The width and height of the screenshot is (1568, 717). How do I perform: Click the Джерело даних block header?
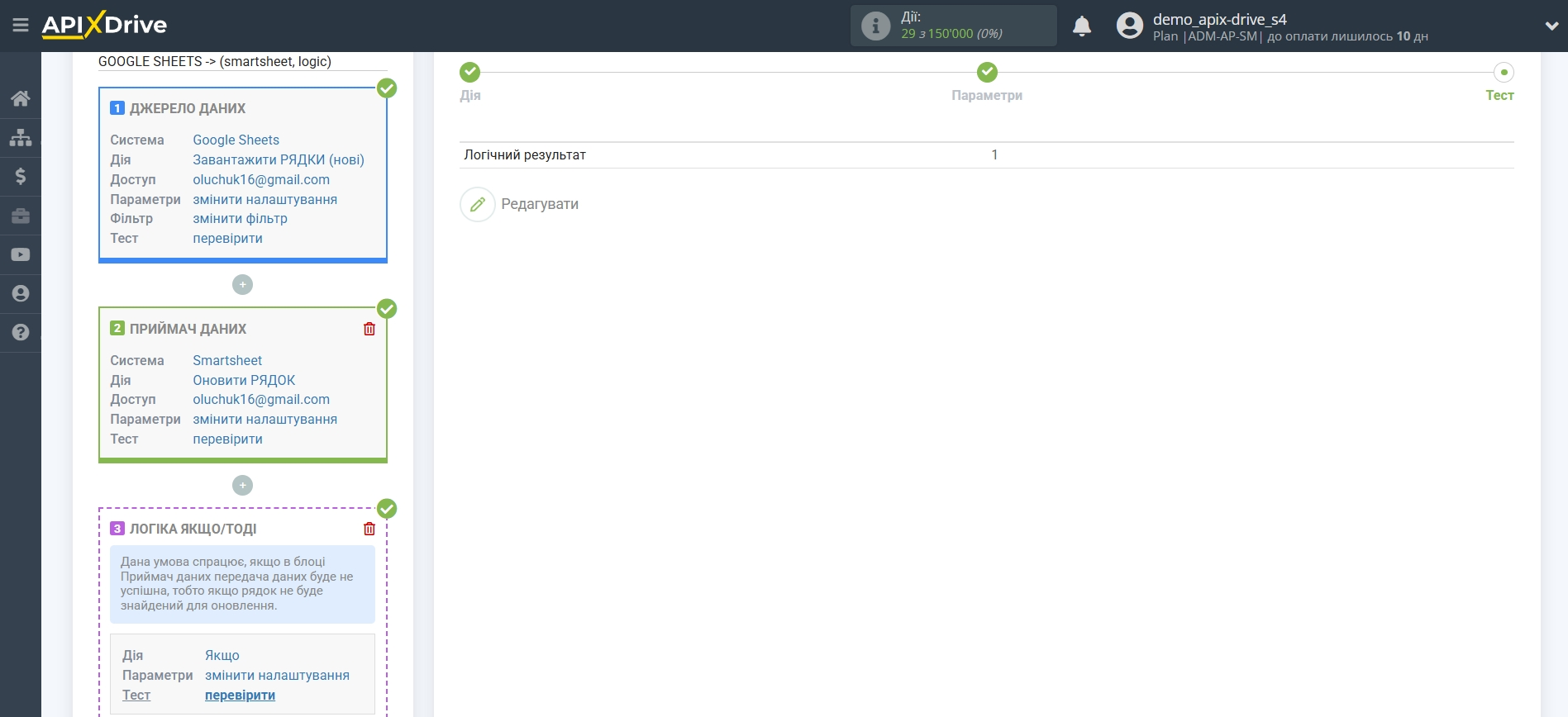coord(188,108)
